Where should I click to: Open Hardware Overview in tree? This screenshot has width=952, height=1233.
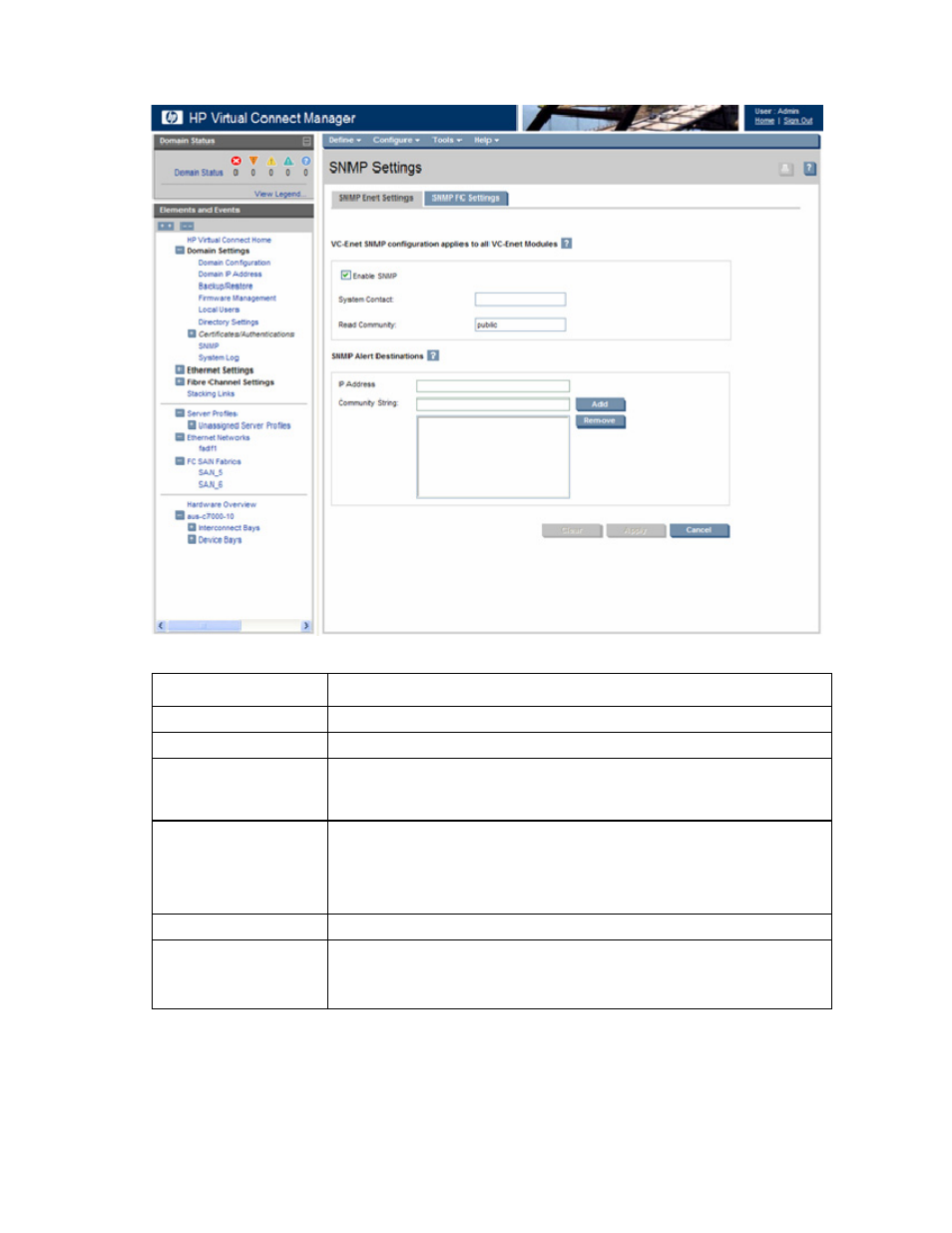pyautogui.click(x=222, y=504)
